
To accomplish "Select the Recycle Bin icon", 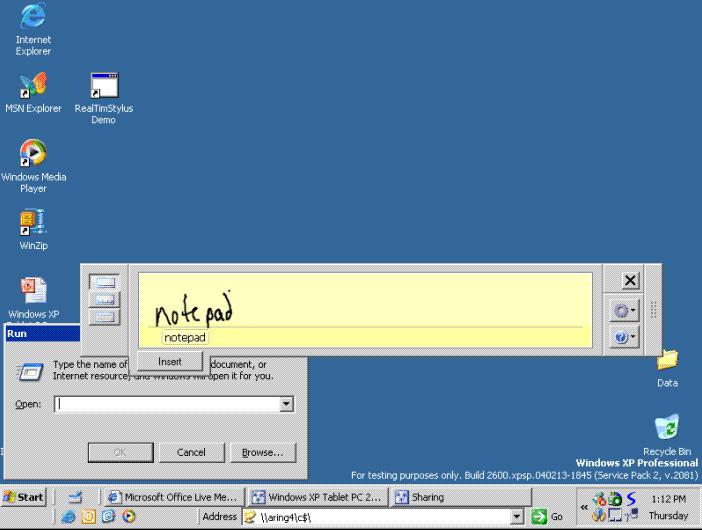I will (x=667, y=434).
